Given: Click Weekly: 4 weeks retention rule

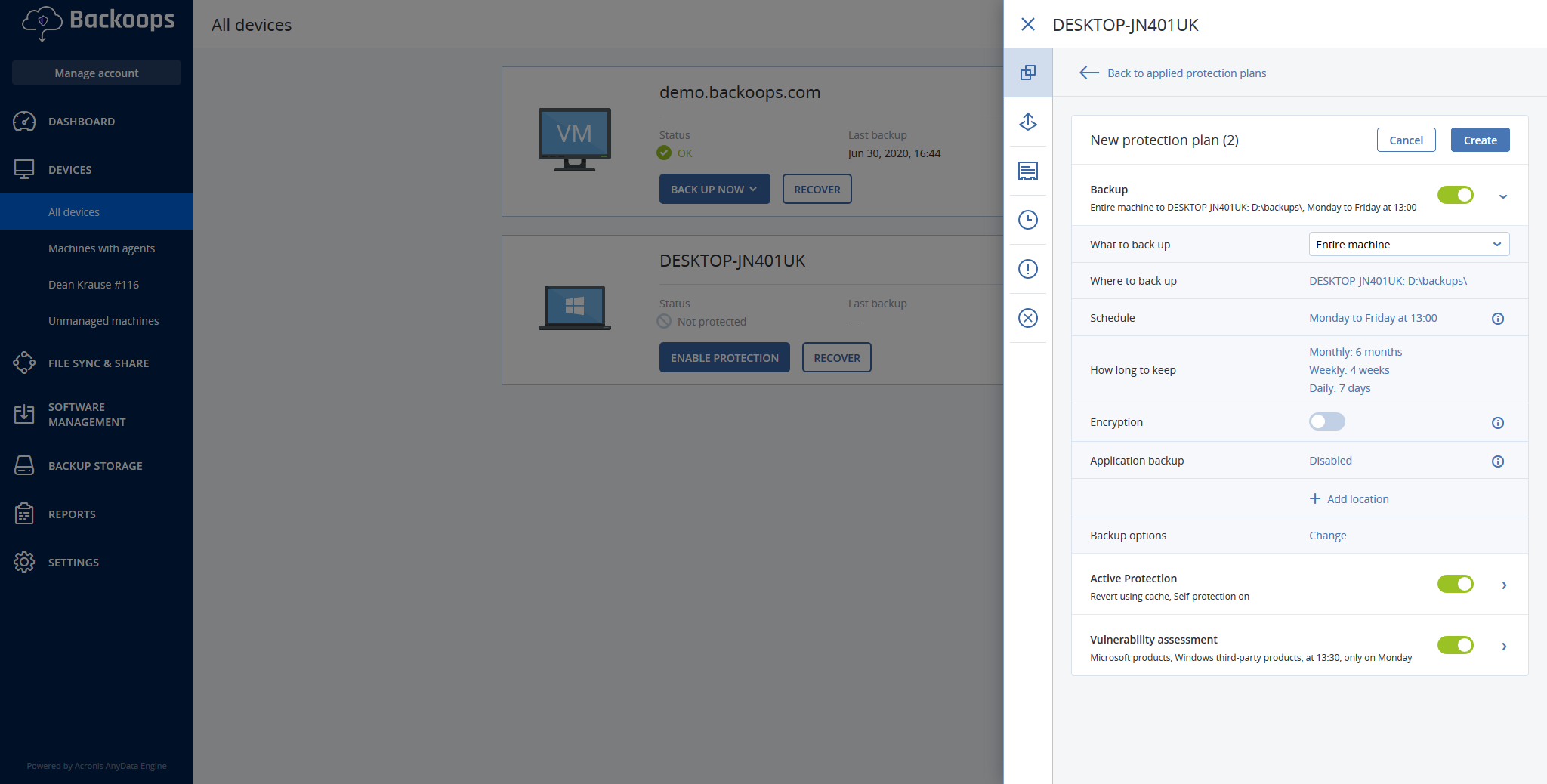Looking at the screenshot, I should (1349, 369).
